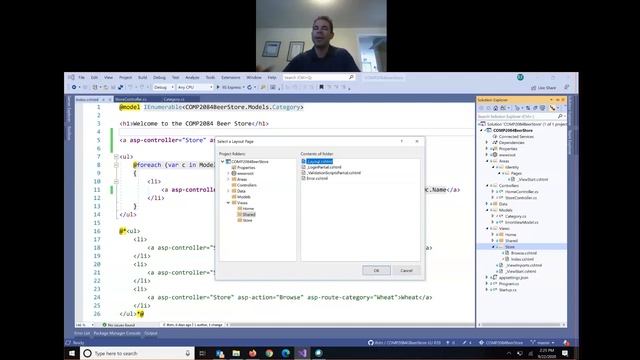Select the Models folder in dialog tree
Screen dimensions: 640x360
click(241, 197)
